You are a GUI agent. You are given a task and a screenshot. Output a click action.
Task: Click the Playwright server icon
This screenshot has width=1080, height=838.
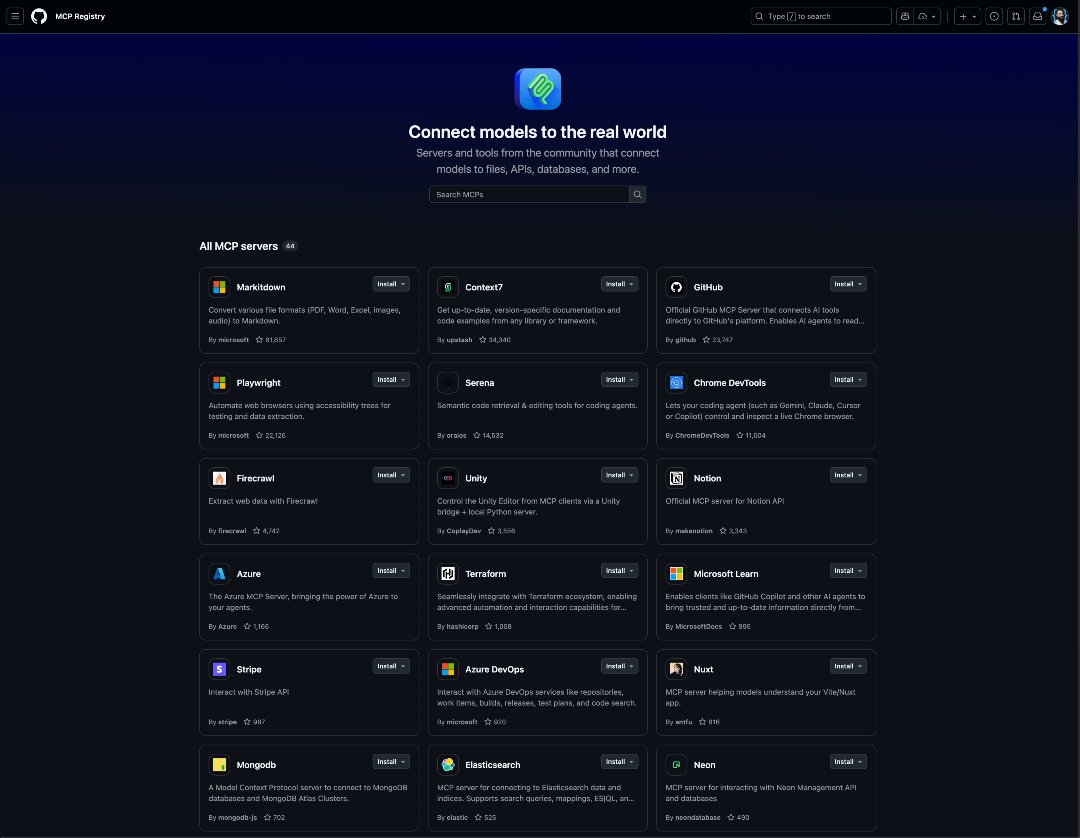click(x=219, y=382)
